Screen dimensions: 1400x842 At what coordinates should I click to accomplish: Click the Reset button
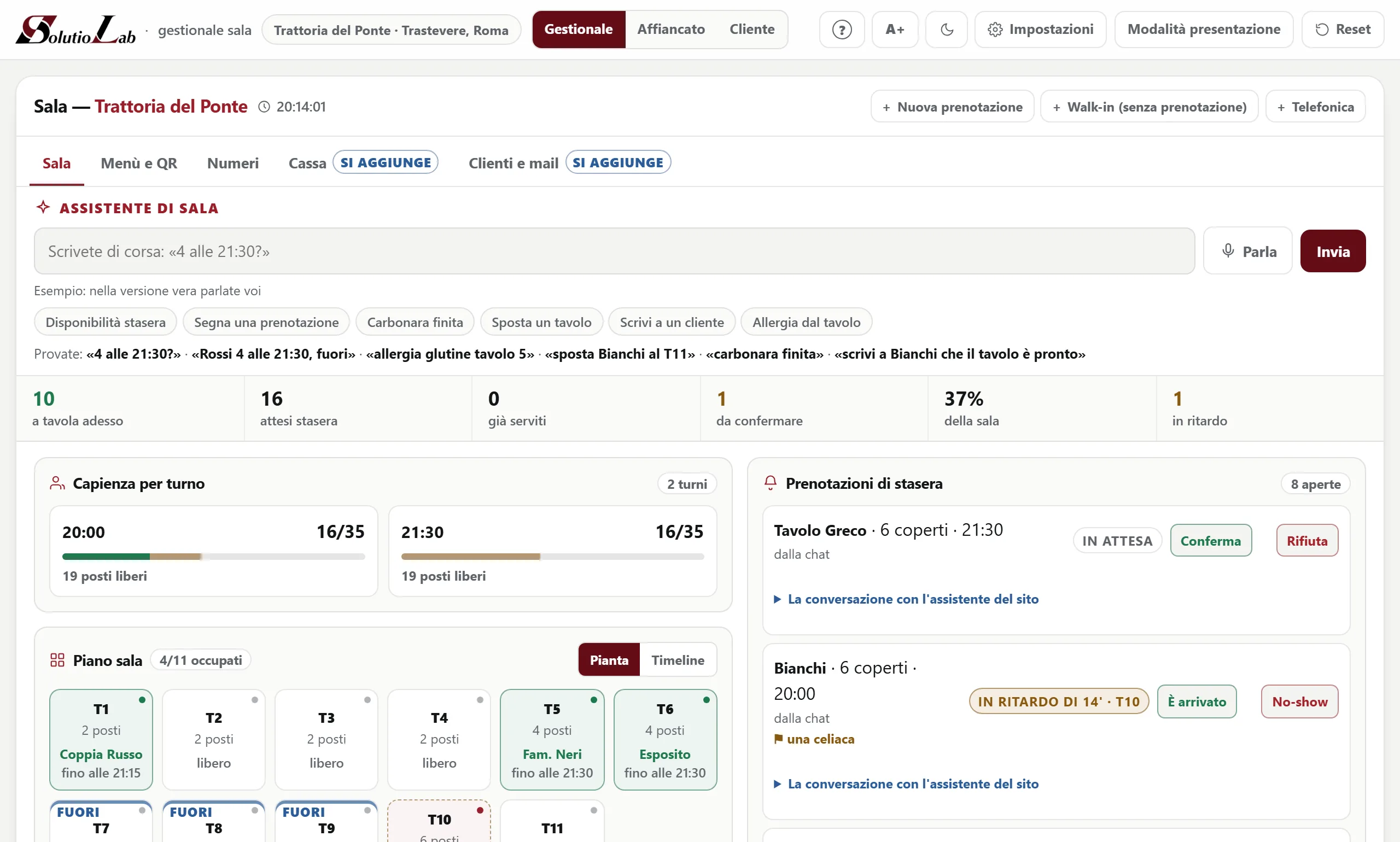1343,30
